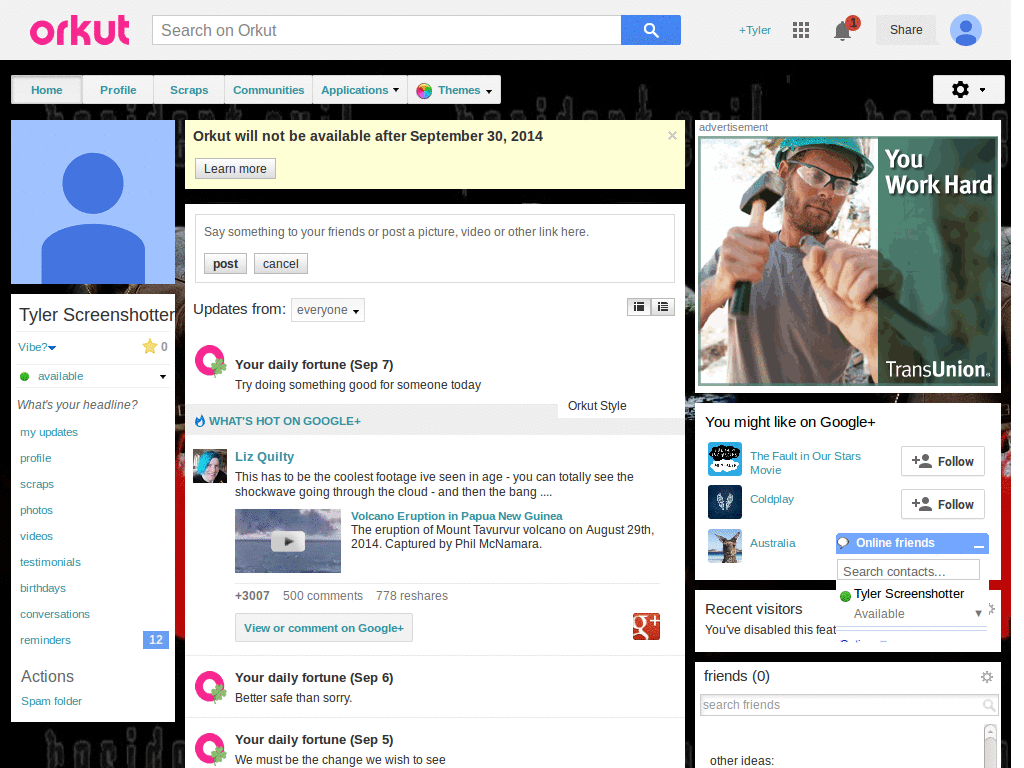Click the Australia kangaroo thumbnail
The image size is (1024, 768).
click(725, 546)
